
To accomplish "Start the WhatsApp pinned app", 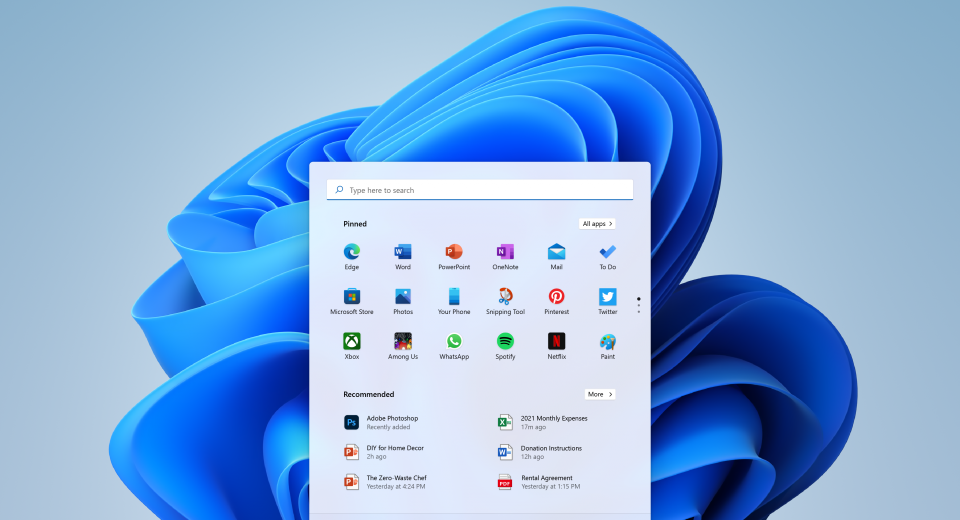I will (454, 342).
